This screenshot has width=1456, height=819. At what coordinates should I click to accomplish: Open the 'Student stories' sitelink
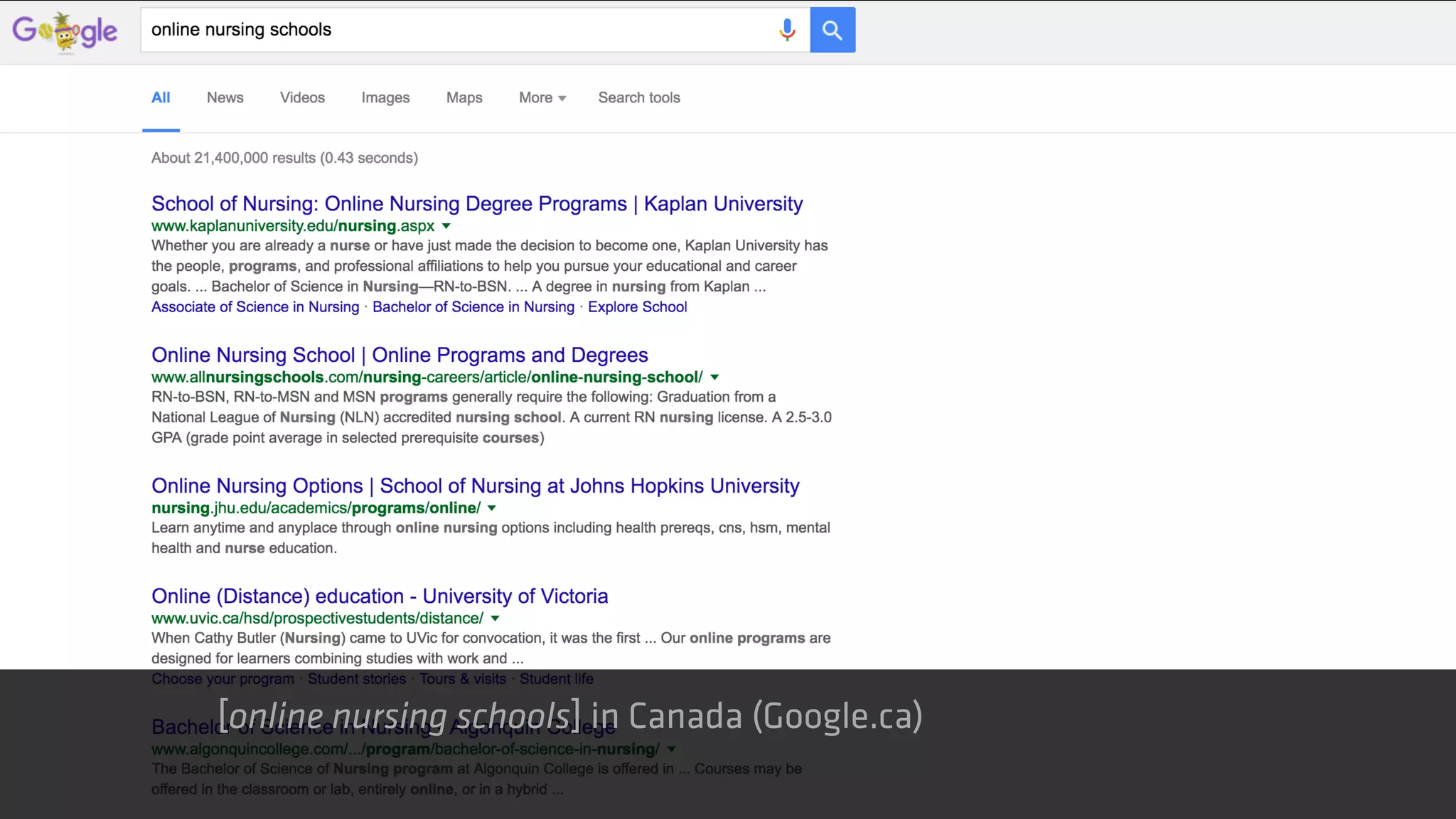coord(357,679)
